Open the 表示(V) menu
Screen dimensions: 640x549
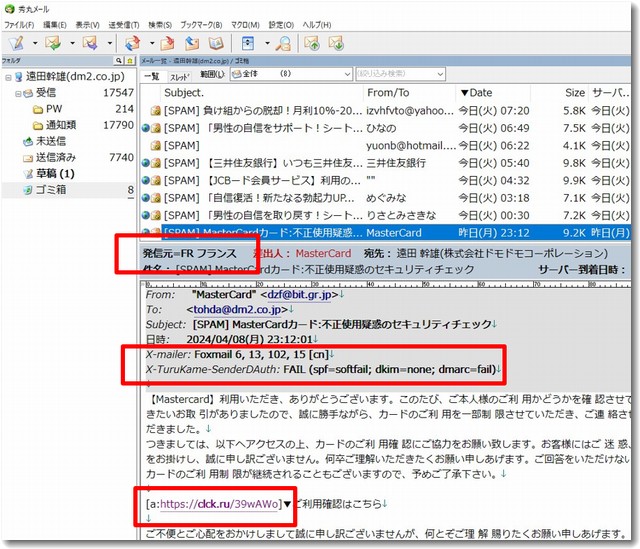[87, 25]
